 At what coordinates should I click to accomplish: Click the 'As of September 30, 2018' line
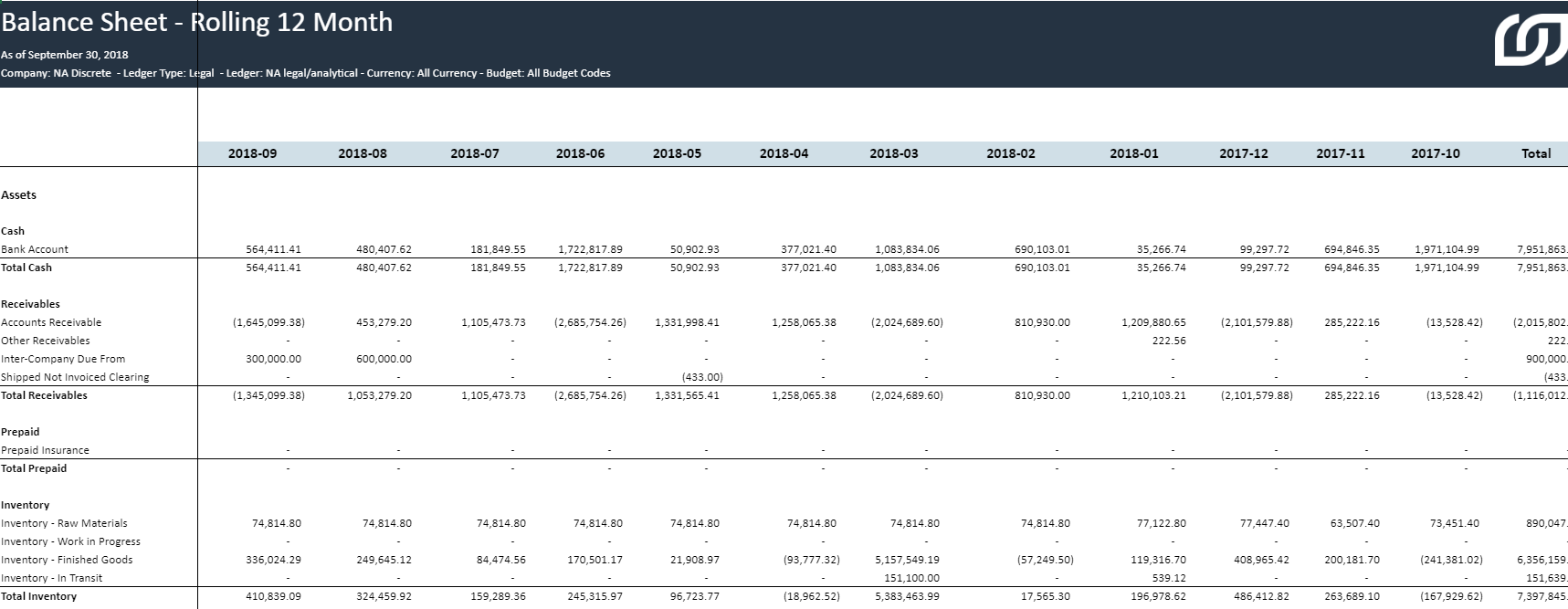point(65,55)
